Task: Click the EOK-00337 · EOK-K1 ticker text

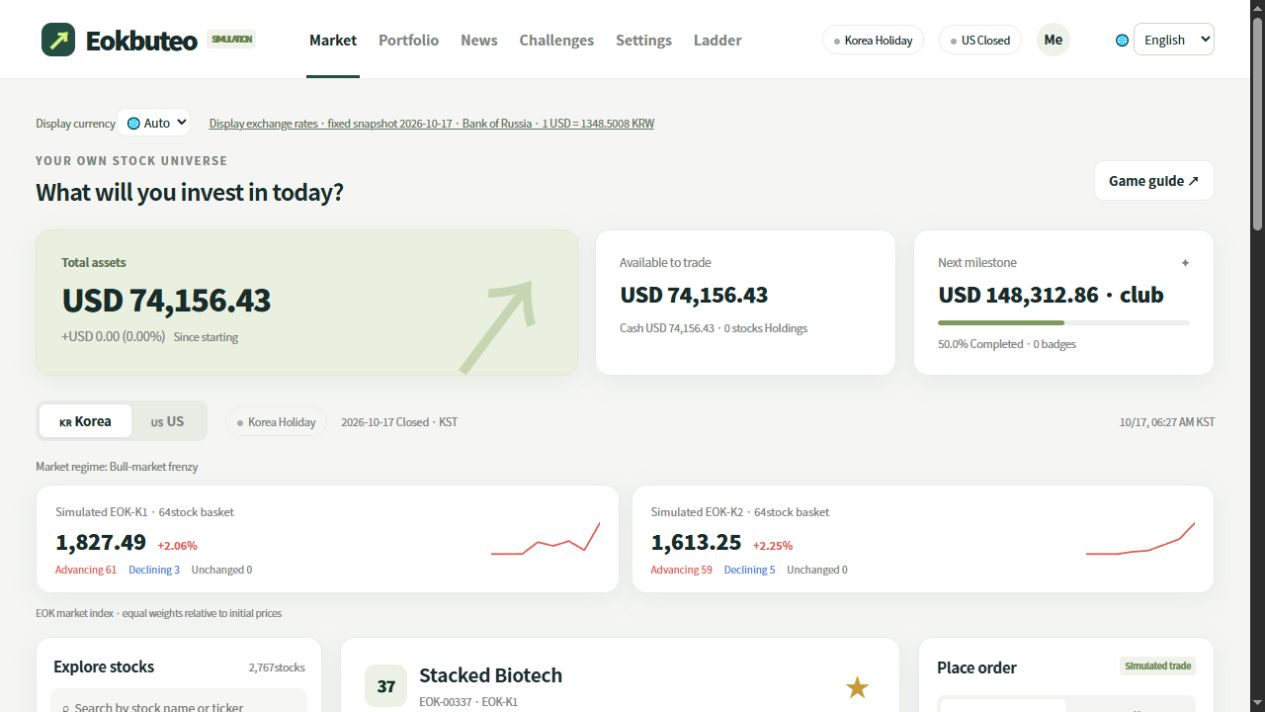Action: click(469, 702)
